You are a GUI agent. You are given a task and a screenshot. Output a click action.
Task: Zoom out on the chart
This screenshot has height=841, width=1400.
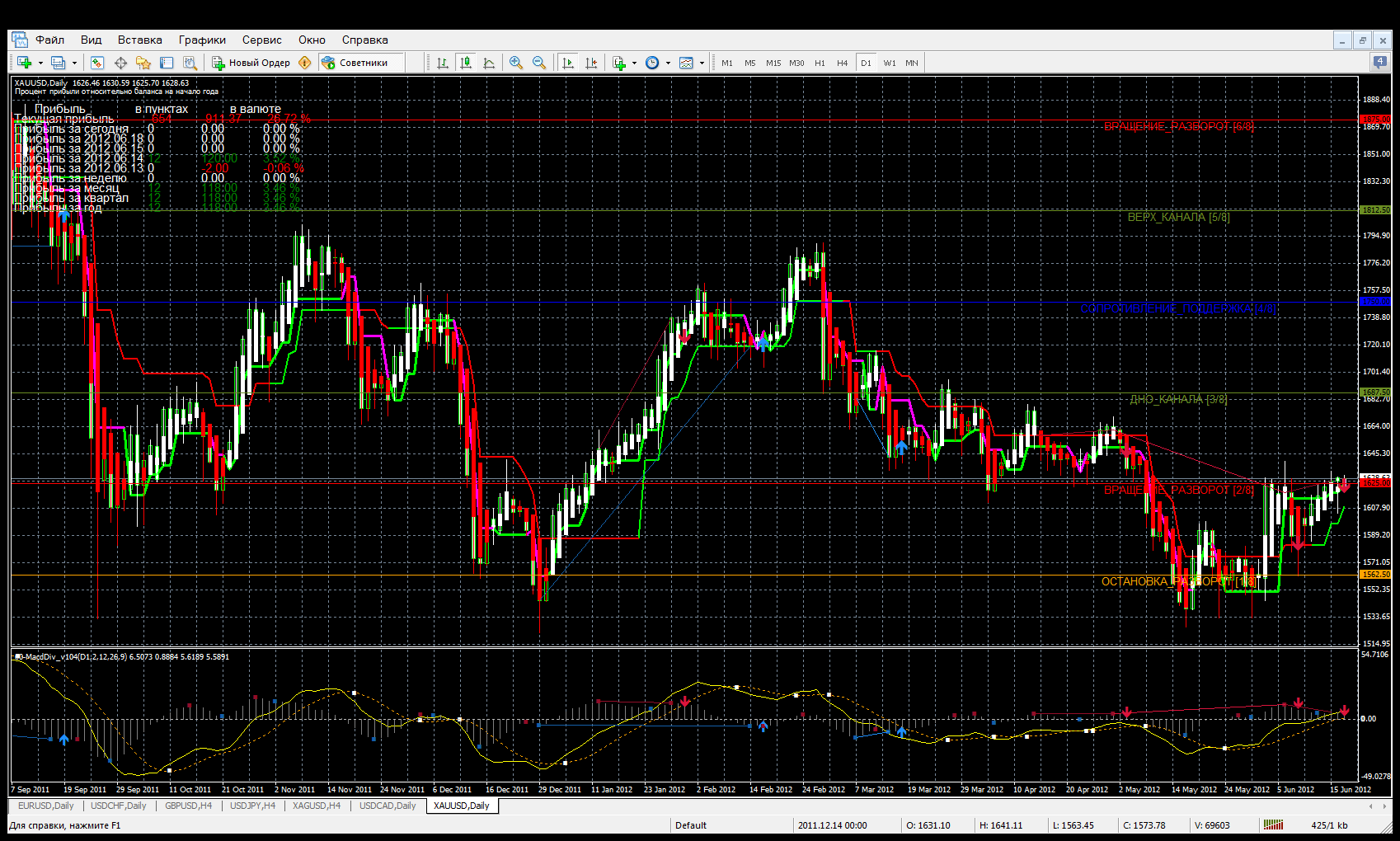pyautogui.click(x=539, y=63)
